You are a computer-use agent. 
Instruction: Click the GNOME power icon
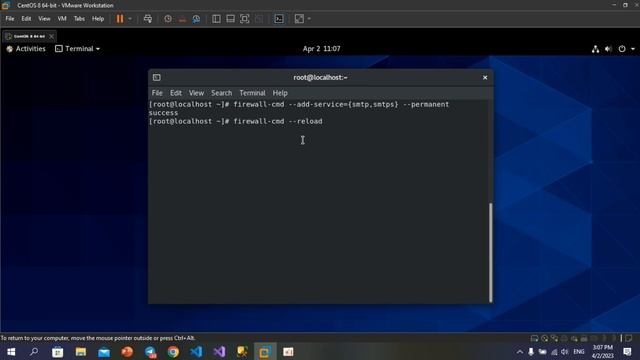(x=622, y=49)
